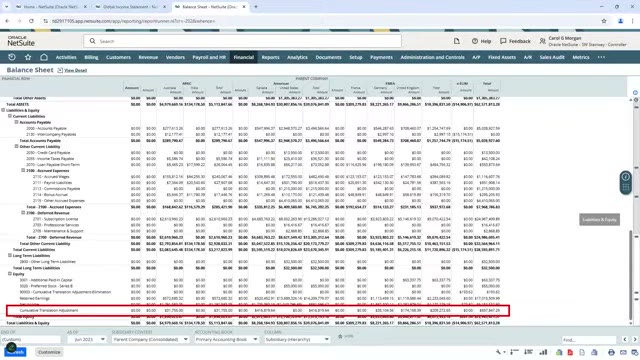
Task: Open the Recent Records clock icon
Action: coord(12,57)
